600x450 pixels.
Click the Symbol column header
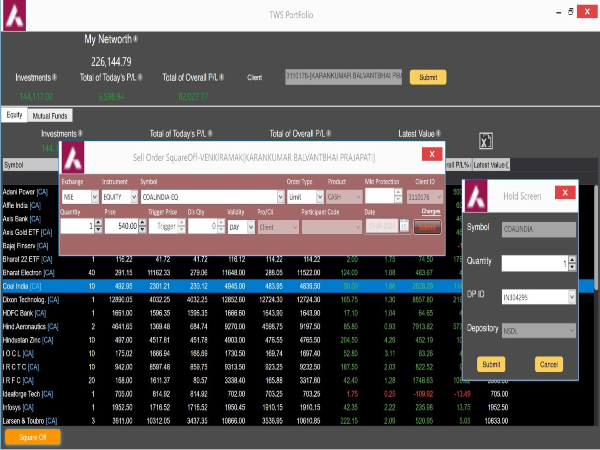click(31, 165)
